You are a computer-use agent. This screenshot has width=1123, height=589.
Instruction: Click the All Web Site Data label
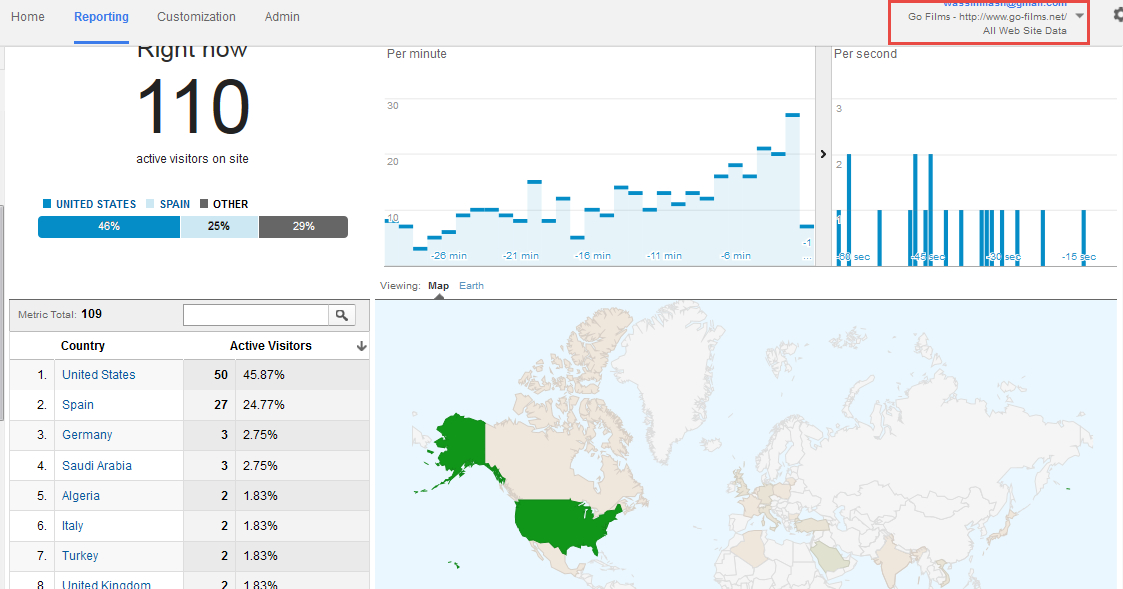(1024, 31)
